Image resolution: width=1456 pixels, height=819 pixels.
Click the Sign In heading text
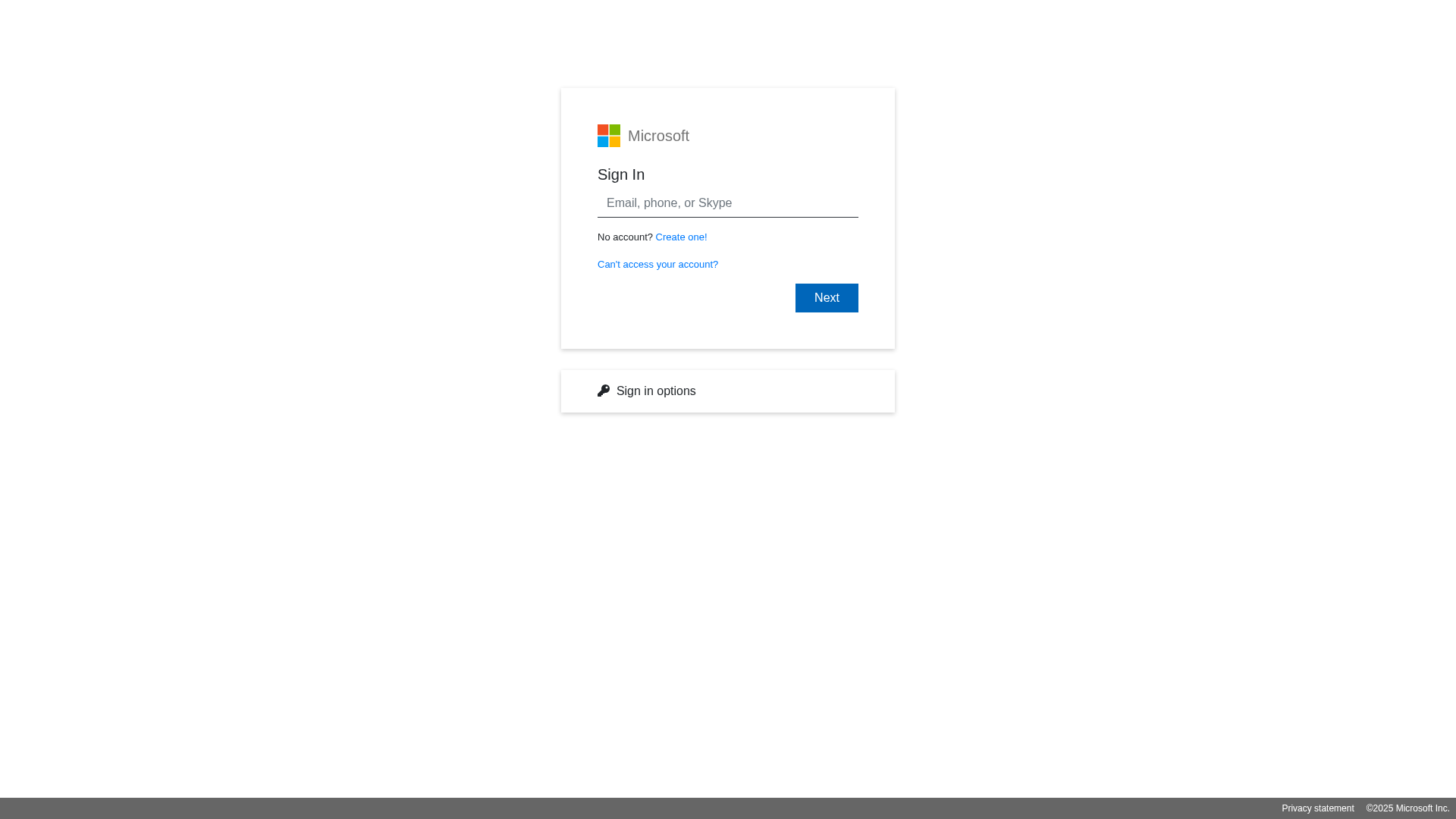(621, 174)
